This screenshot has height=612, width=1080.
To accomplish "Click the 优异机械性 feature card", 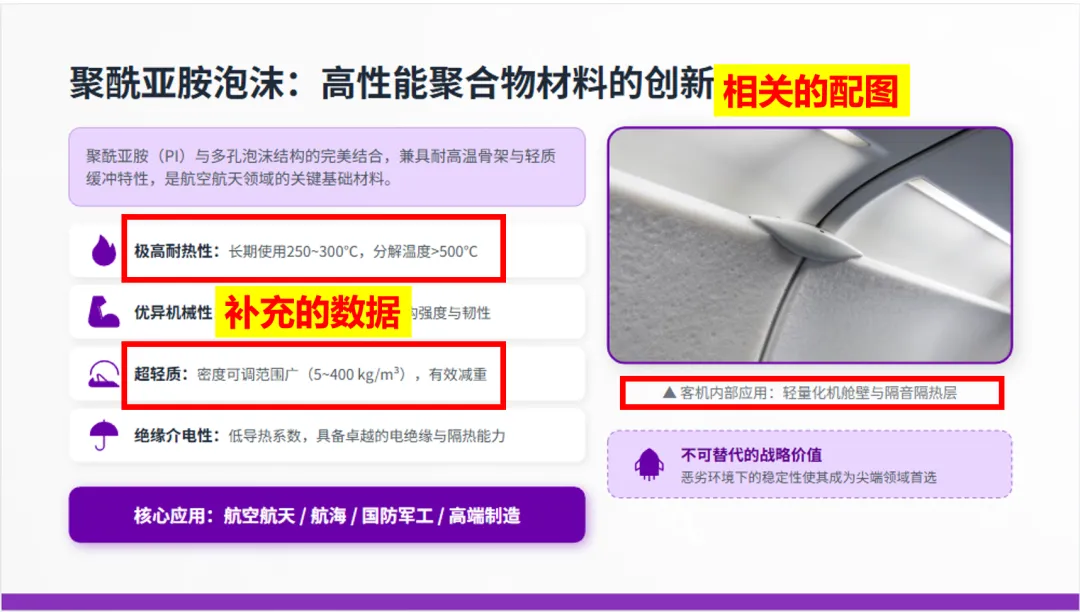I will click(x=327, y=313).
